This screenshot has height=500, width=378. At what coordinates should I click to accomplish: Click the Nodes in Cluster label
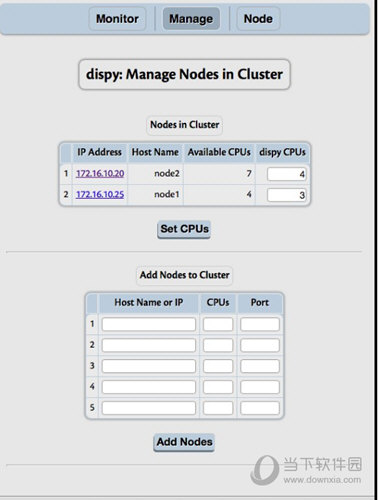click(x=184, y=125)
